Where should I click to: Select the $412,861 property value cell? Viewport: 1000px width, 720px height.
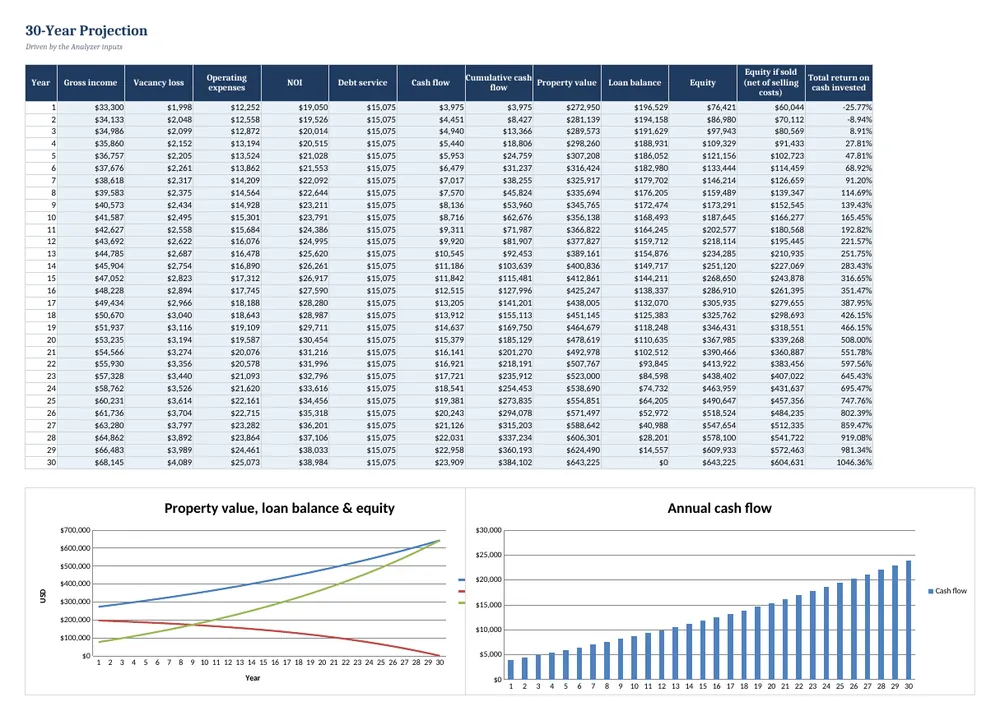(567, 279)
